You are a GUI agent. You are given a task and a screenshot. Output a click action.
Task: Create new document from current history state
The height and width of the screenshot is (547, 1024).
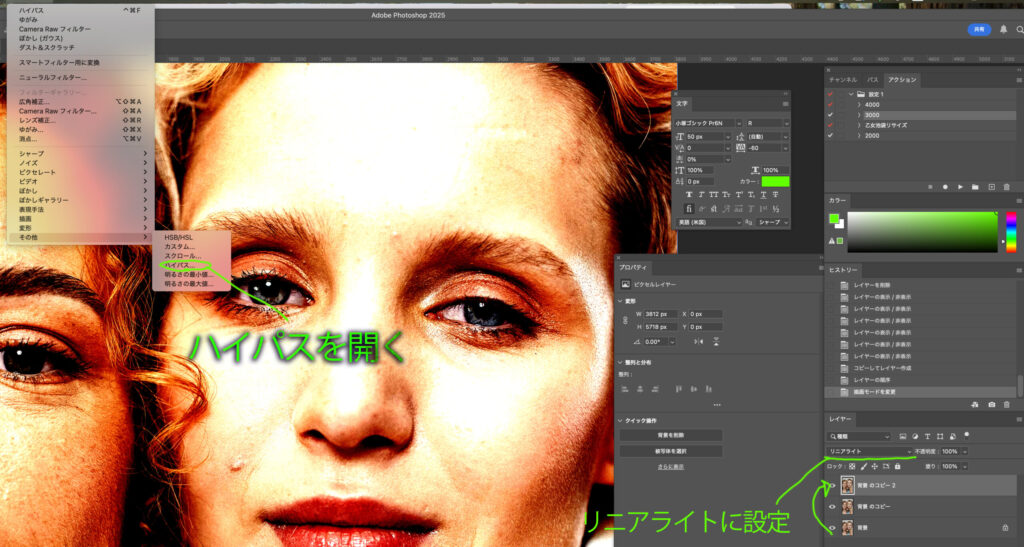point(975,405)
